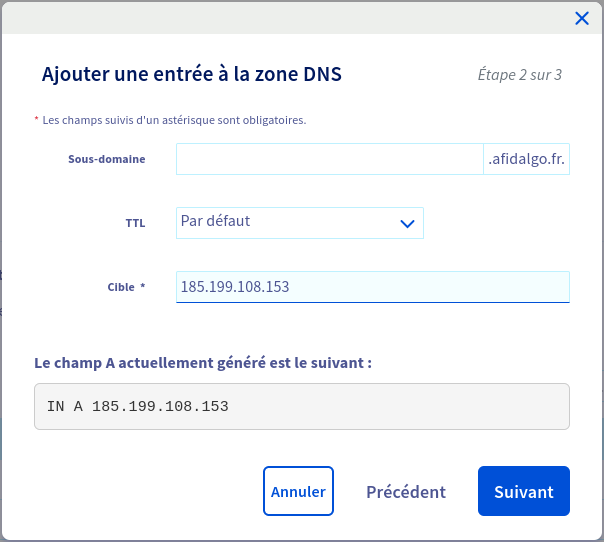604x542 pixels.
Task: Click the 'TTL' label
Action: pyautogui.click(x=135, y=223)
